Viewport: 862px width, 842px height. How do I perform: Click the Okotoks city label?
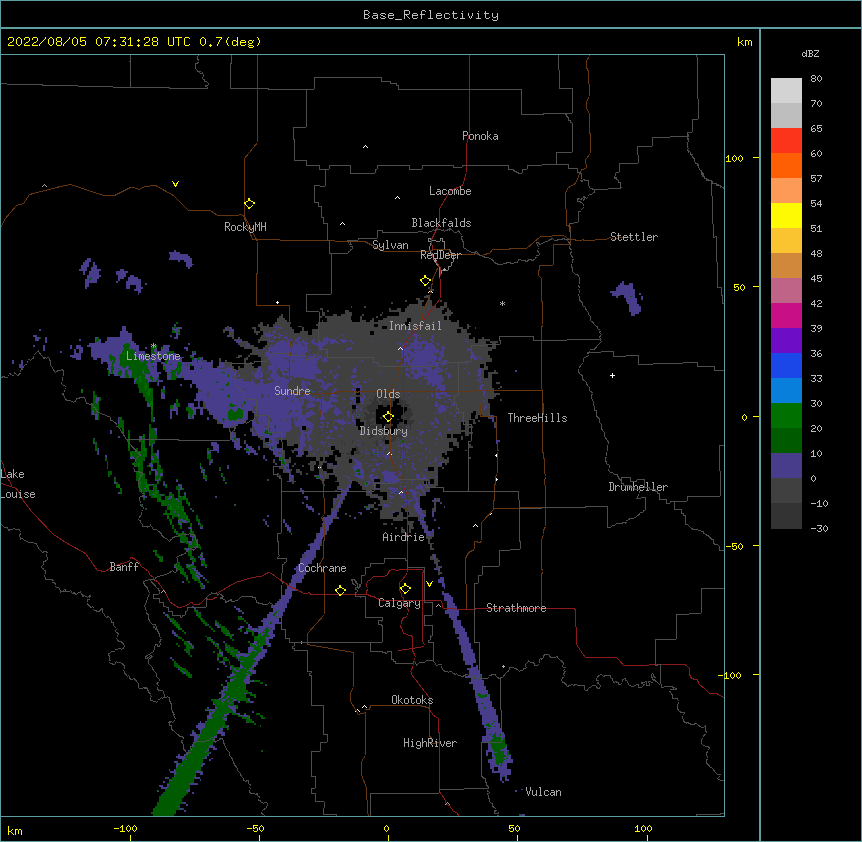(x=412, y=700)
